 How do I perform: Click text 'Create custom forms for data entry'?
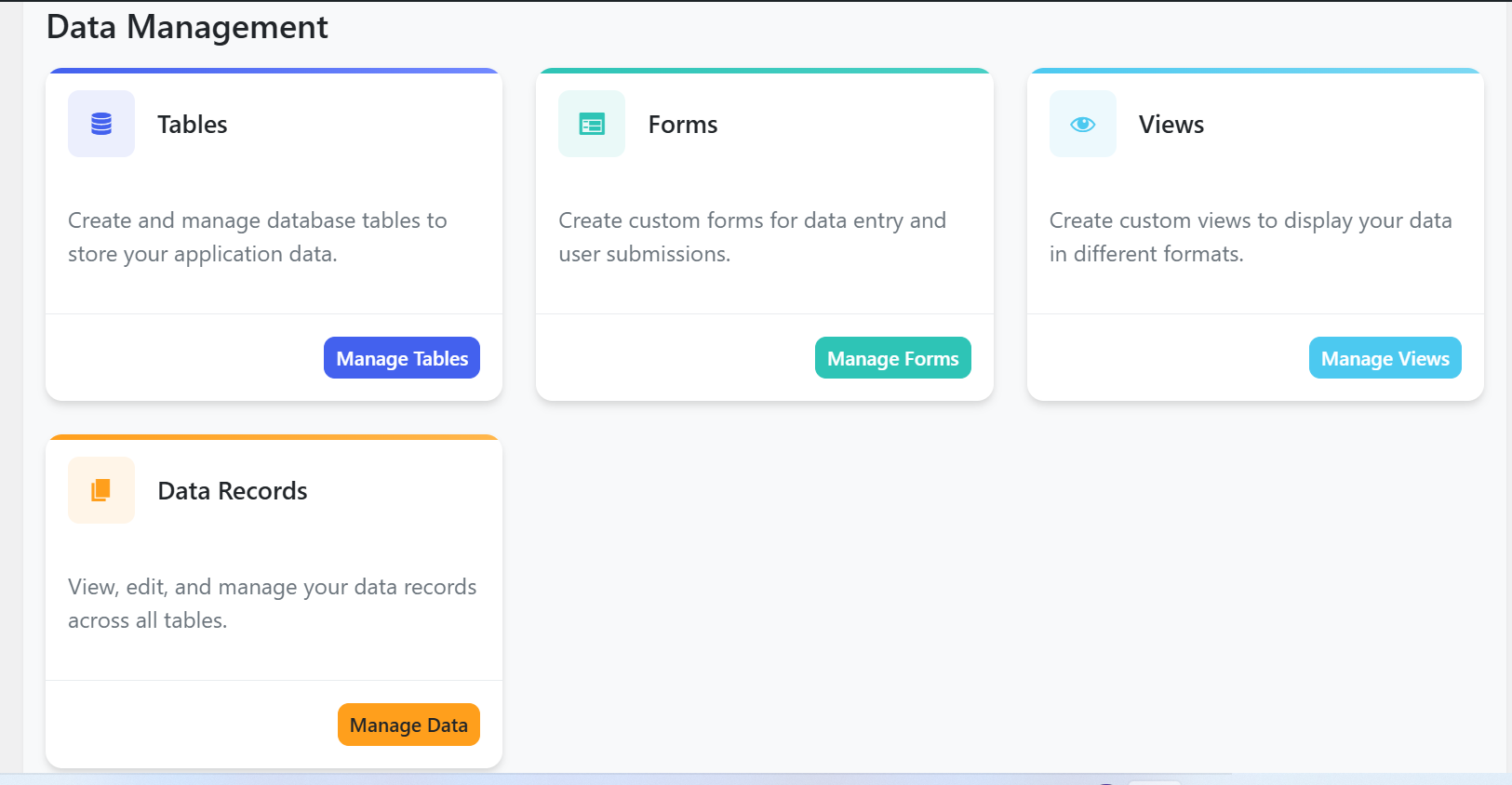[731, 220]
